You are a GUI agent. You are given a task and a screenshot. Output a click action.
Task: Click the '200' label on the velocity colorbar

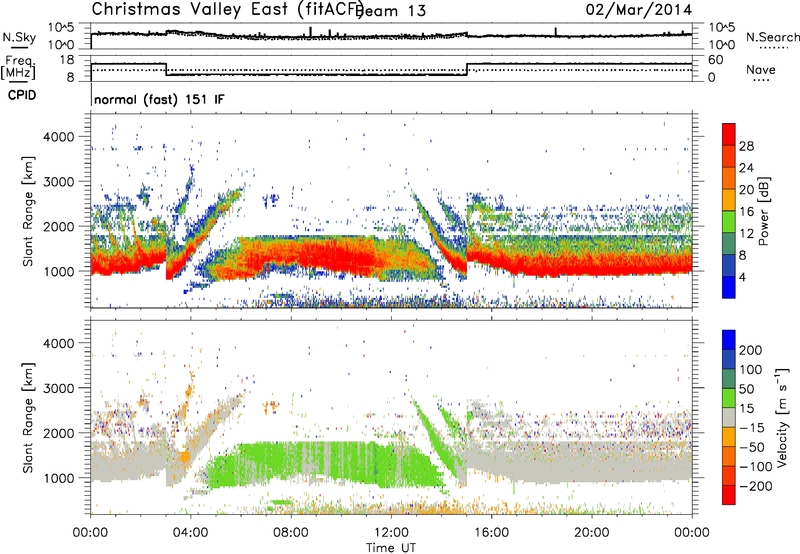coord(751,350)
